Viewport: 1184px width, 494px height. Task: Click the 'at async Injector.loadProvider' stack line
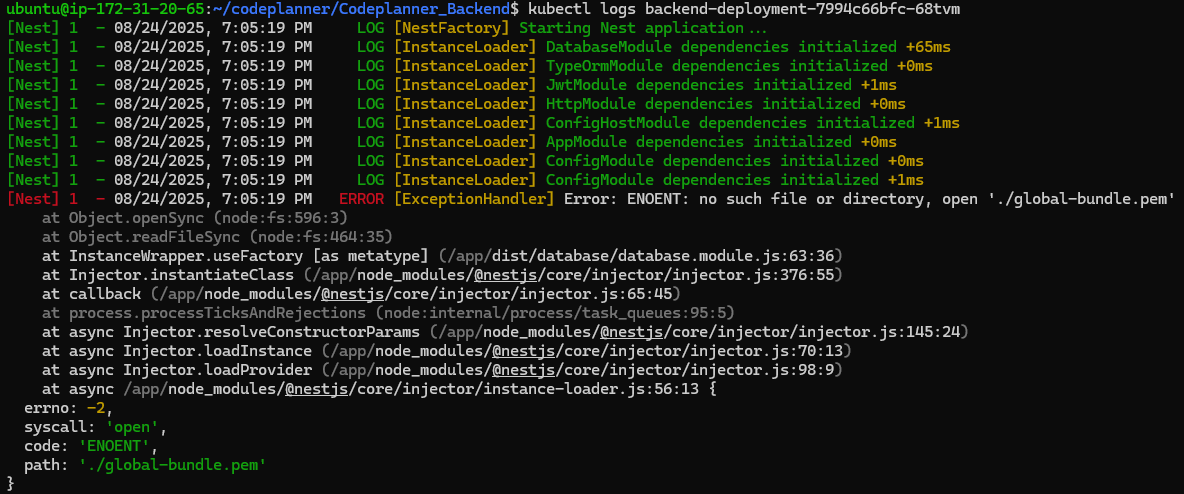442,369
